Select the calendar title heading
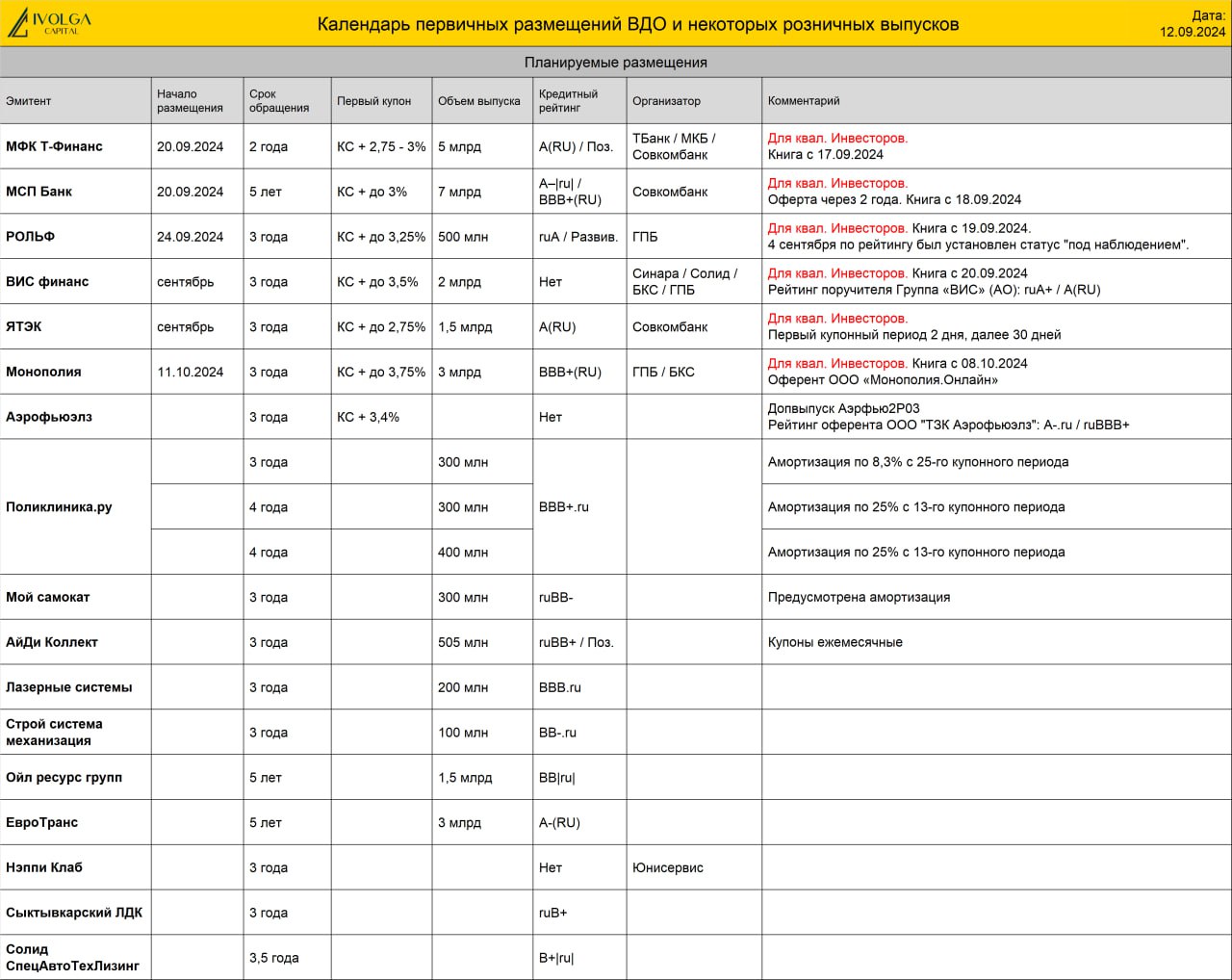 click(638, 24)
